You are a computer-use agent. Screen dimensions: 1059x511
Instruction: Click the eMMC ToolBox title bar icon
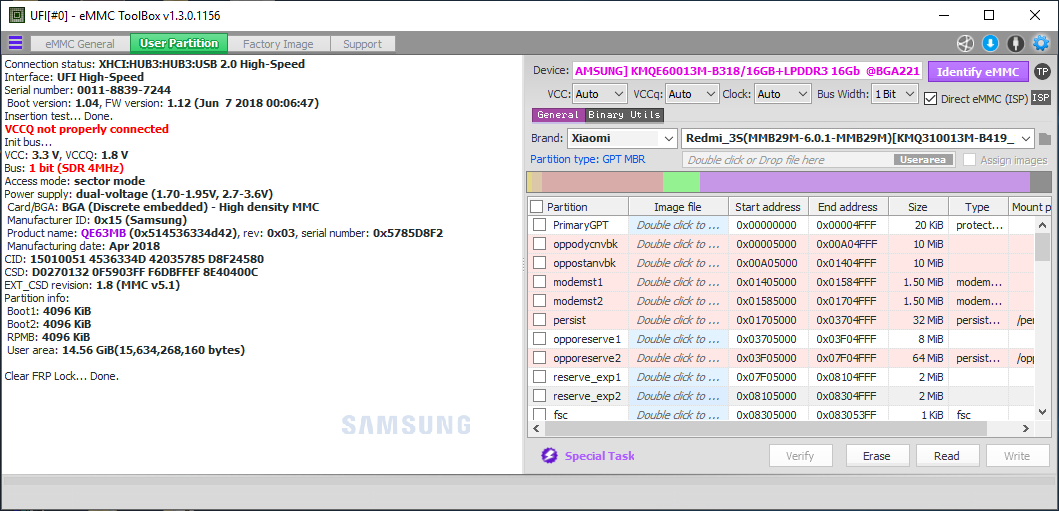coord(16,15)
